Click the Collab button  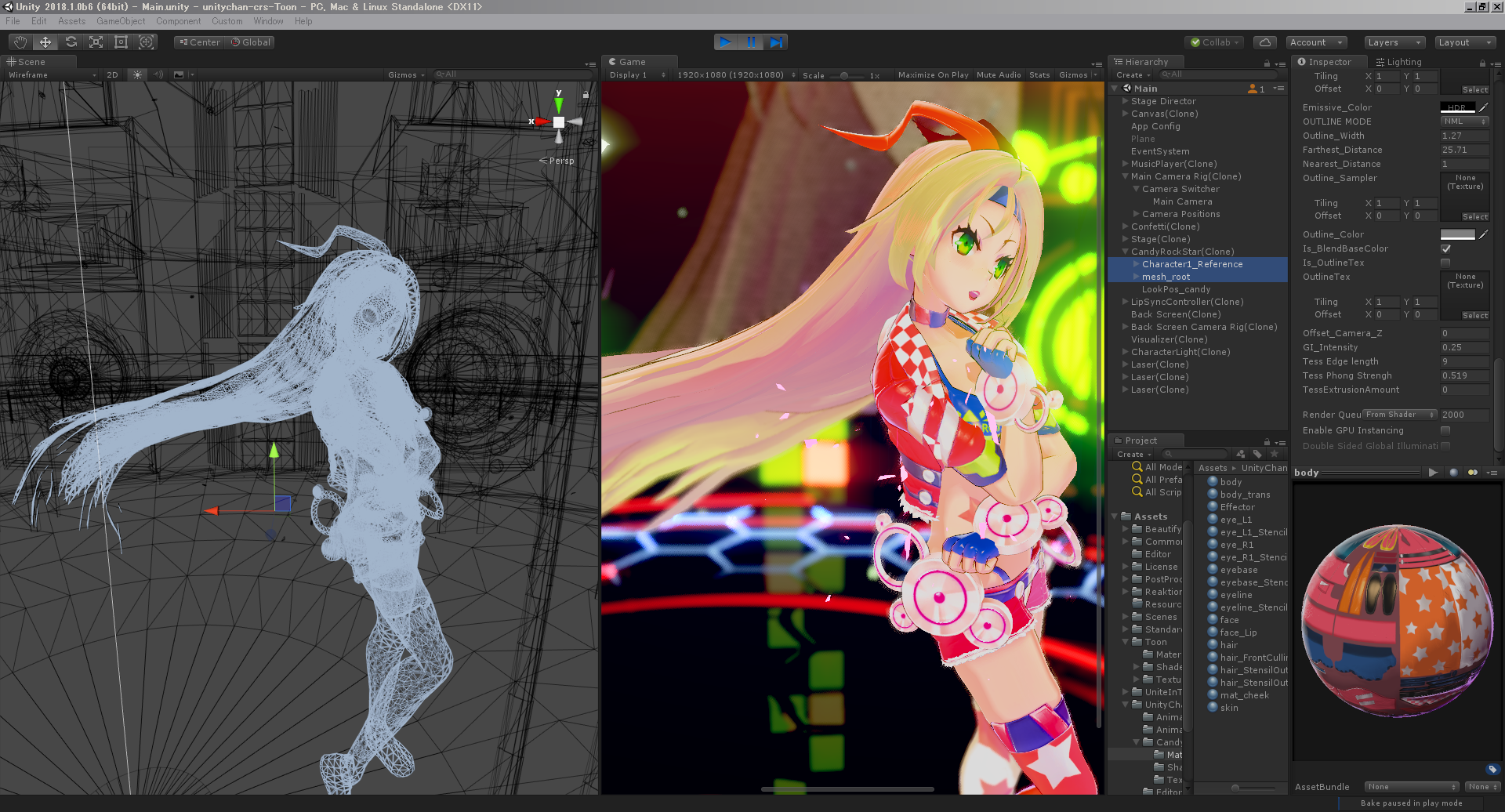[x=1215, y=42]
